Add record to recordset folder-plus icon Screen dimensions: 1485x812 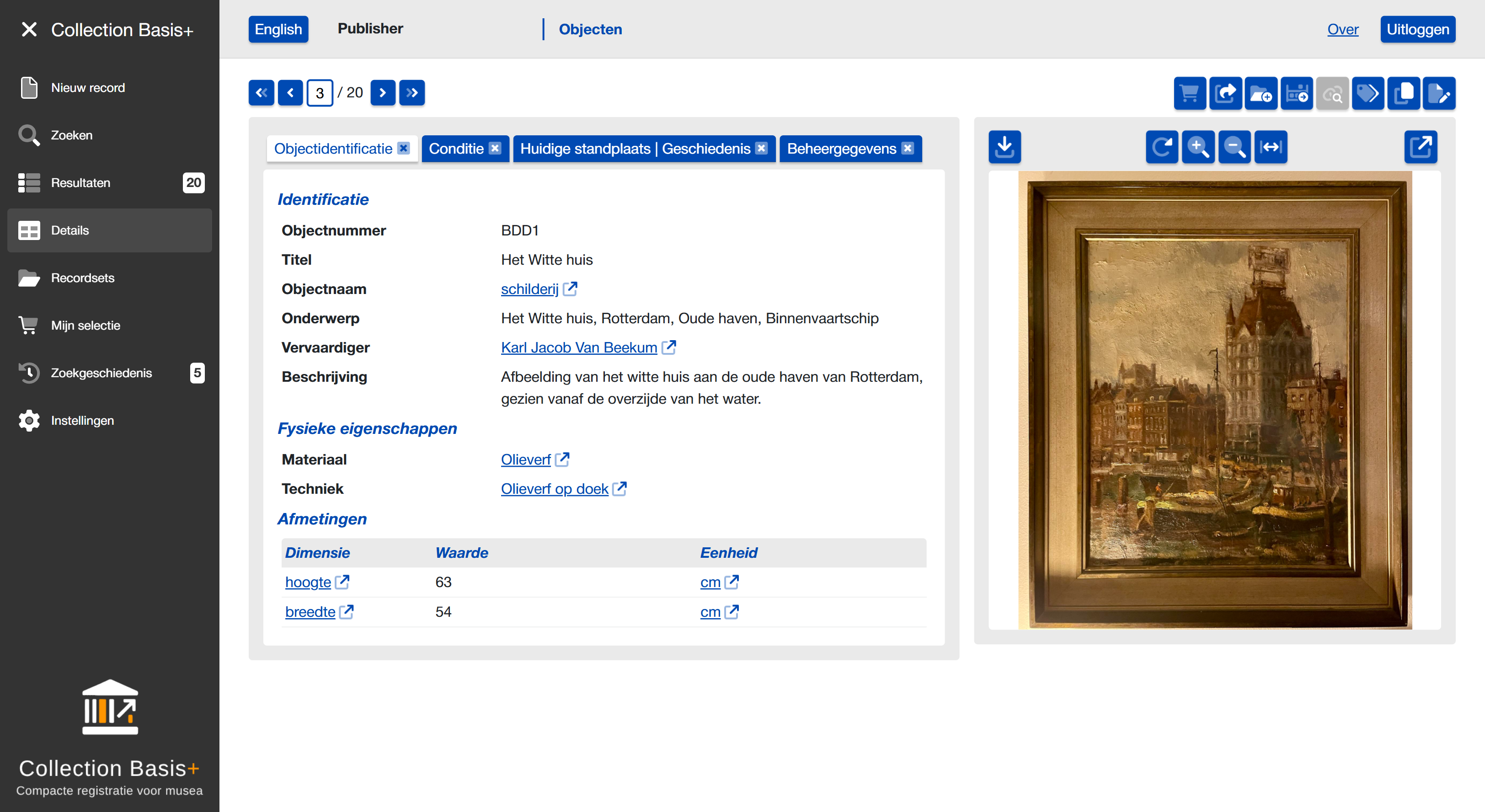(1261, 93)
